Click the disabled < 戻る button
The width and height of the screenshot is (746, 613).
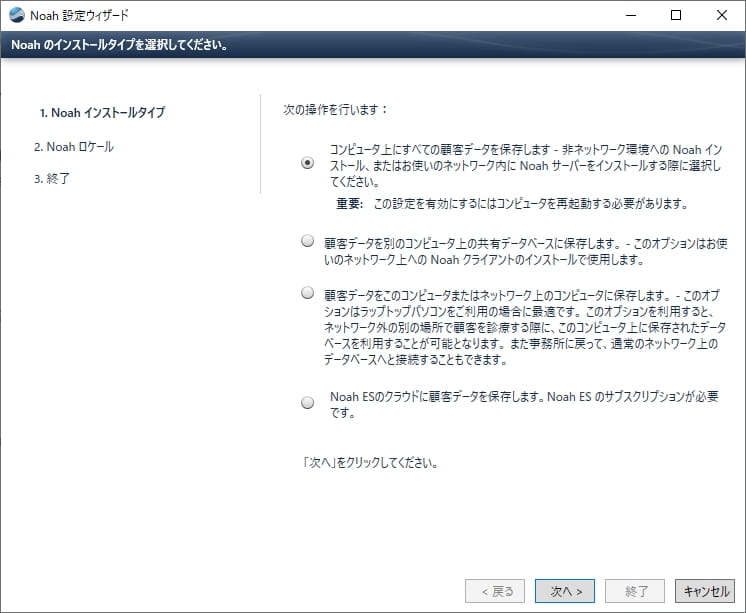click(495, 591)
